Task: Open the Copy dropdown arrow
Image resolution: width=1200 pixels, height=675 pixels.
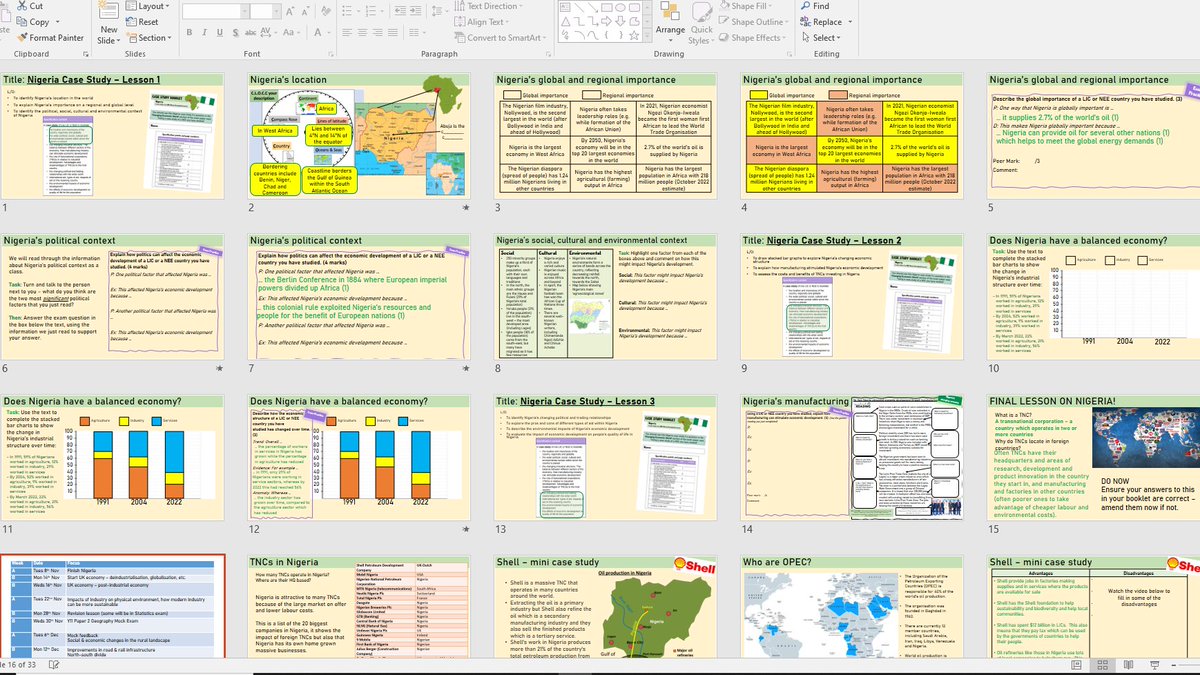Action: tap(57, 22)
